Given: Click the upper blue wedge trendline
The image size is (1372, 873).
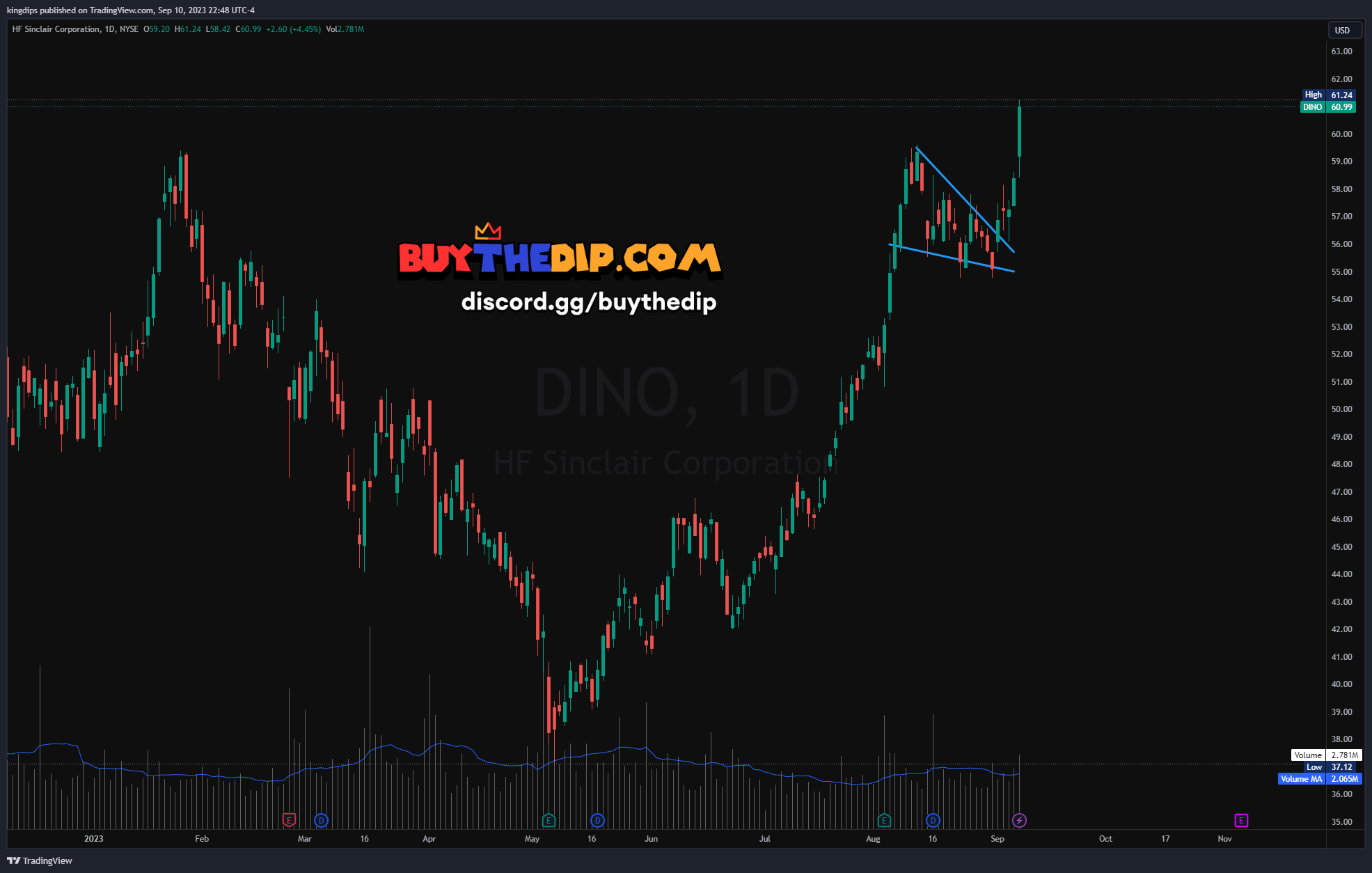Looking at the screenshot, I should (965, 199).
